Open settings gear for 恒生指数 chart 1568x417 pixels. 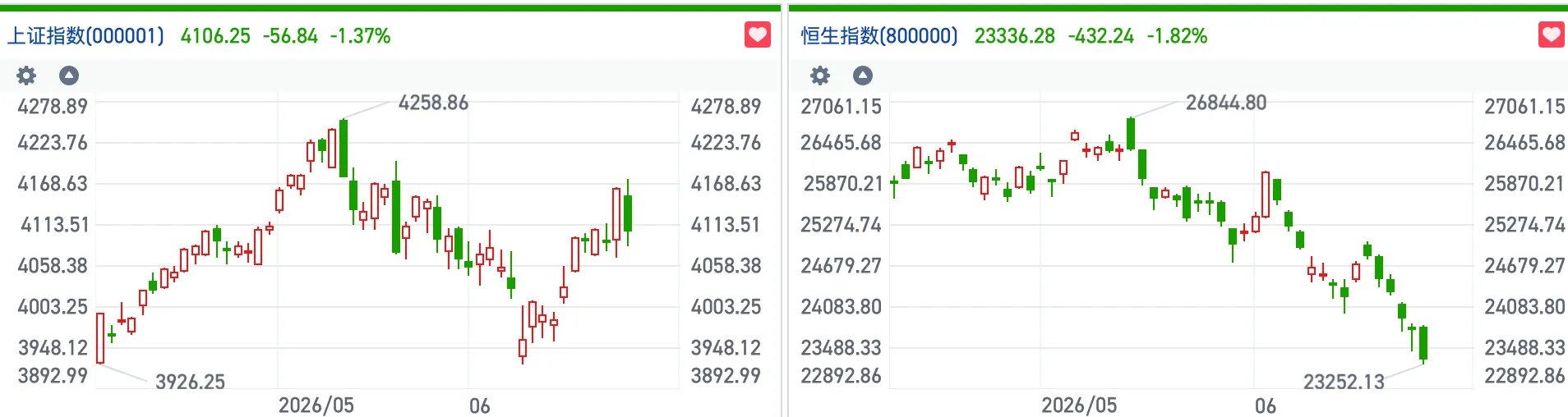pos(820,76)
